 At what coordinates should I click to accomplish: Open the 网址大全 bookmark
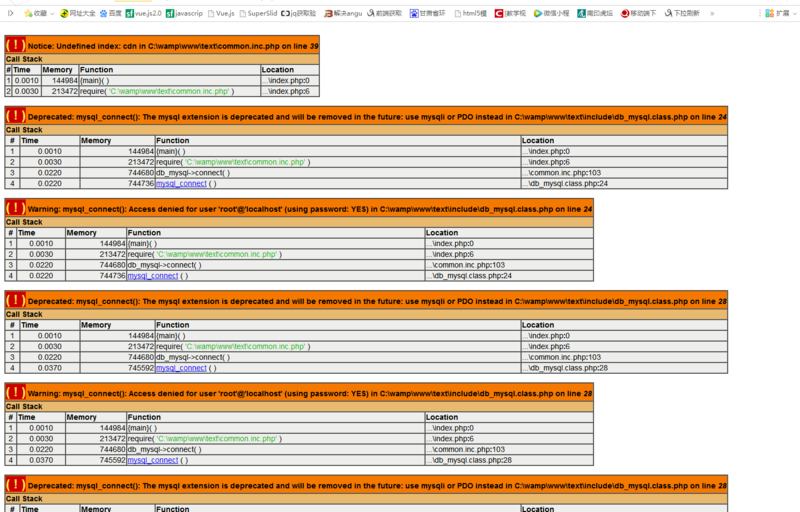coord(78,13)
